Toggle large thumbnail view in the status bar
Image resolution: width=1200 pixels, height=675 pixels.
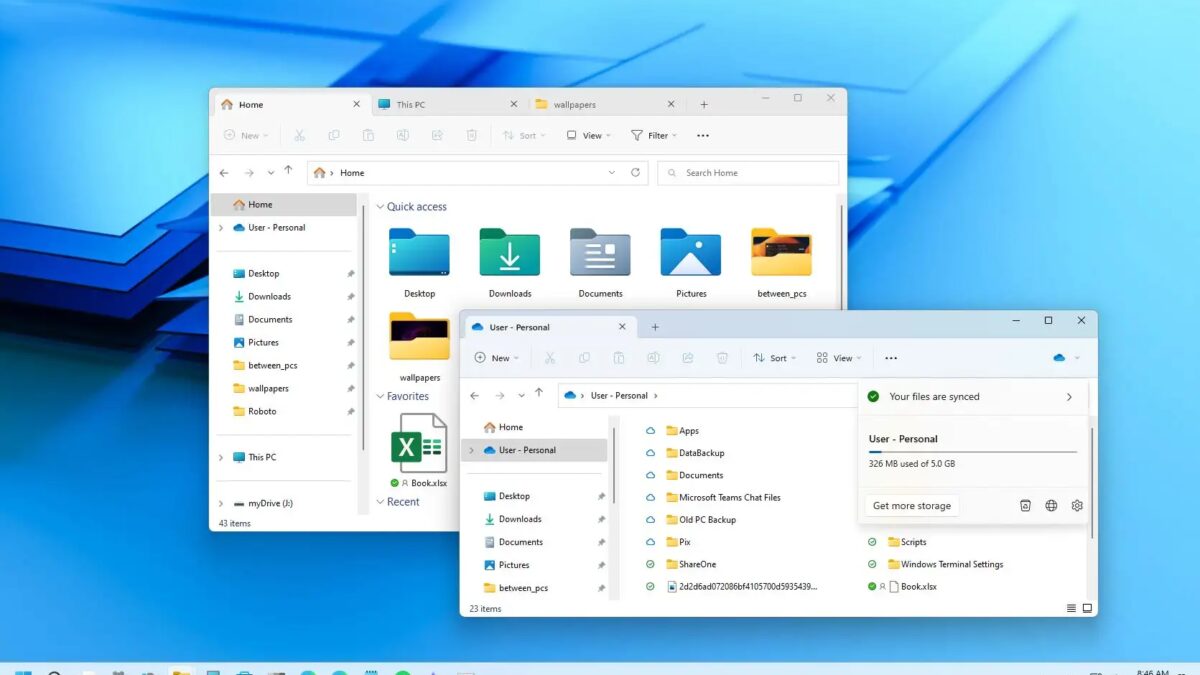pyautogui.click(x=1086, y=607)
